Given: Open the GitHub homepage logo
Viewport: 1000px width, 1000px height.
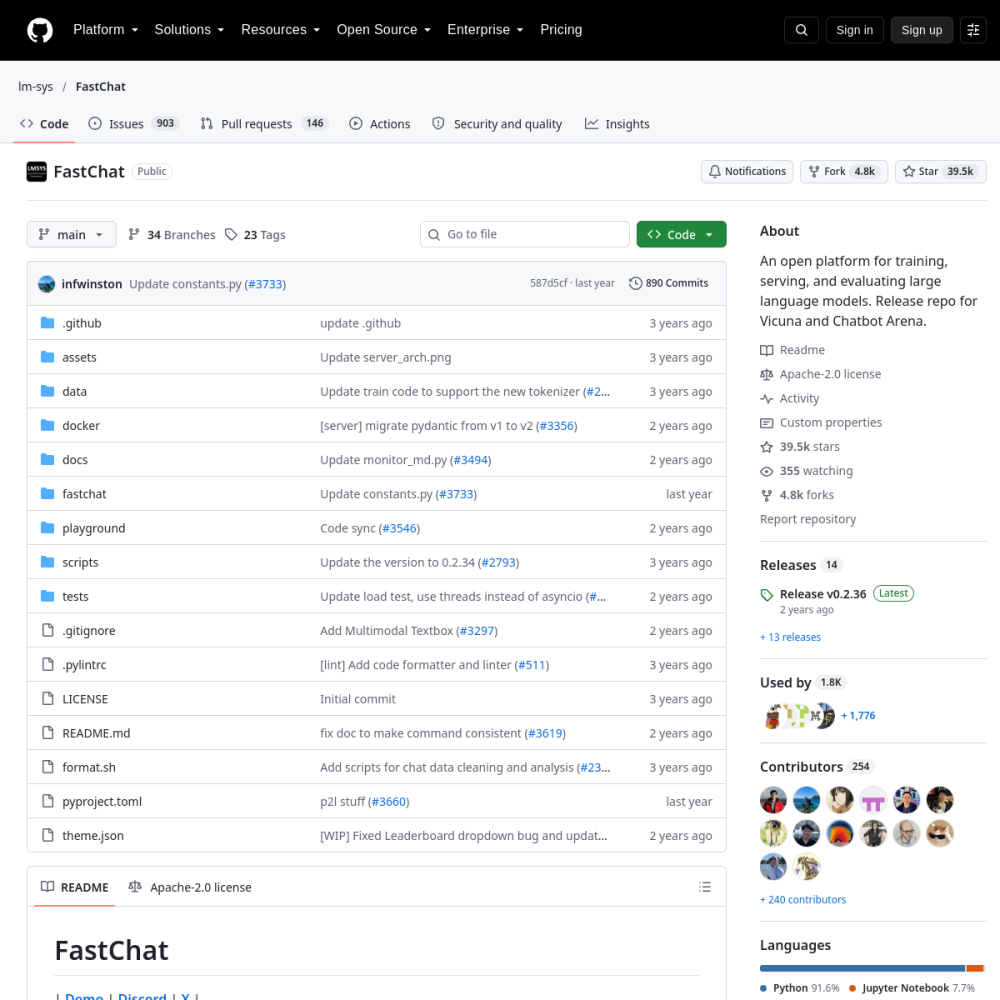Looking at the screenshot, I should [x=40, y=30].
